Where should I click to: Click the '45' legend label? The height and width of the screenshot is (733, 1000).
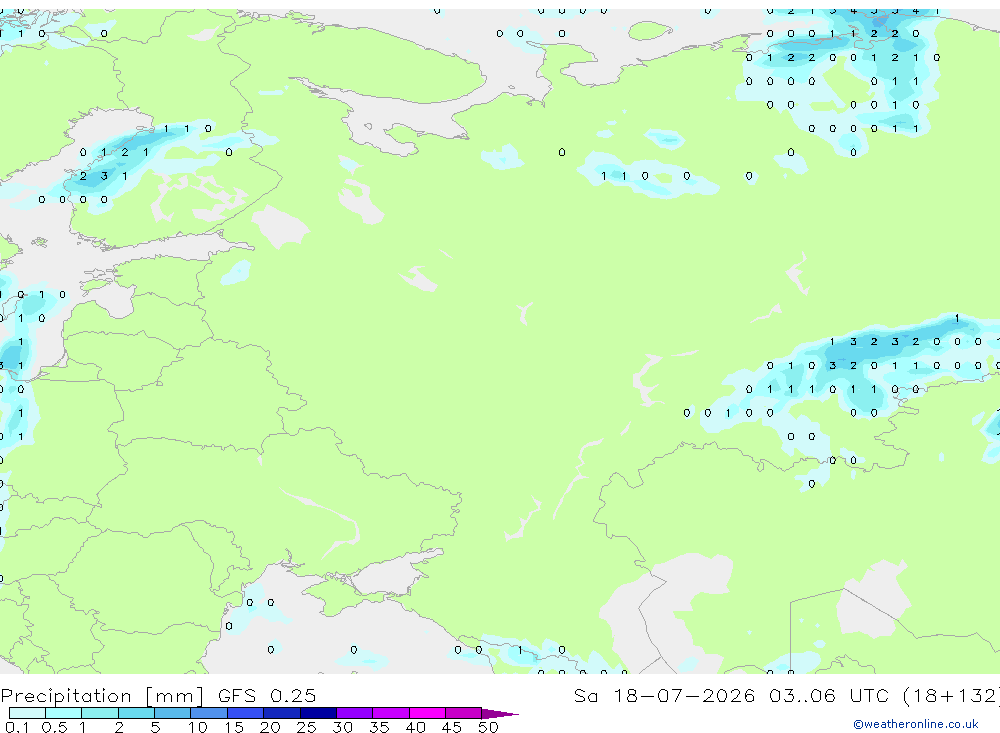tap(452, 727)
